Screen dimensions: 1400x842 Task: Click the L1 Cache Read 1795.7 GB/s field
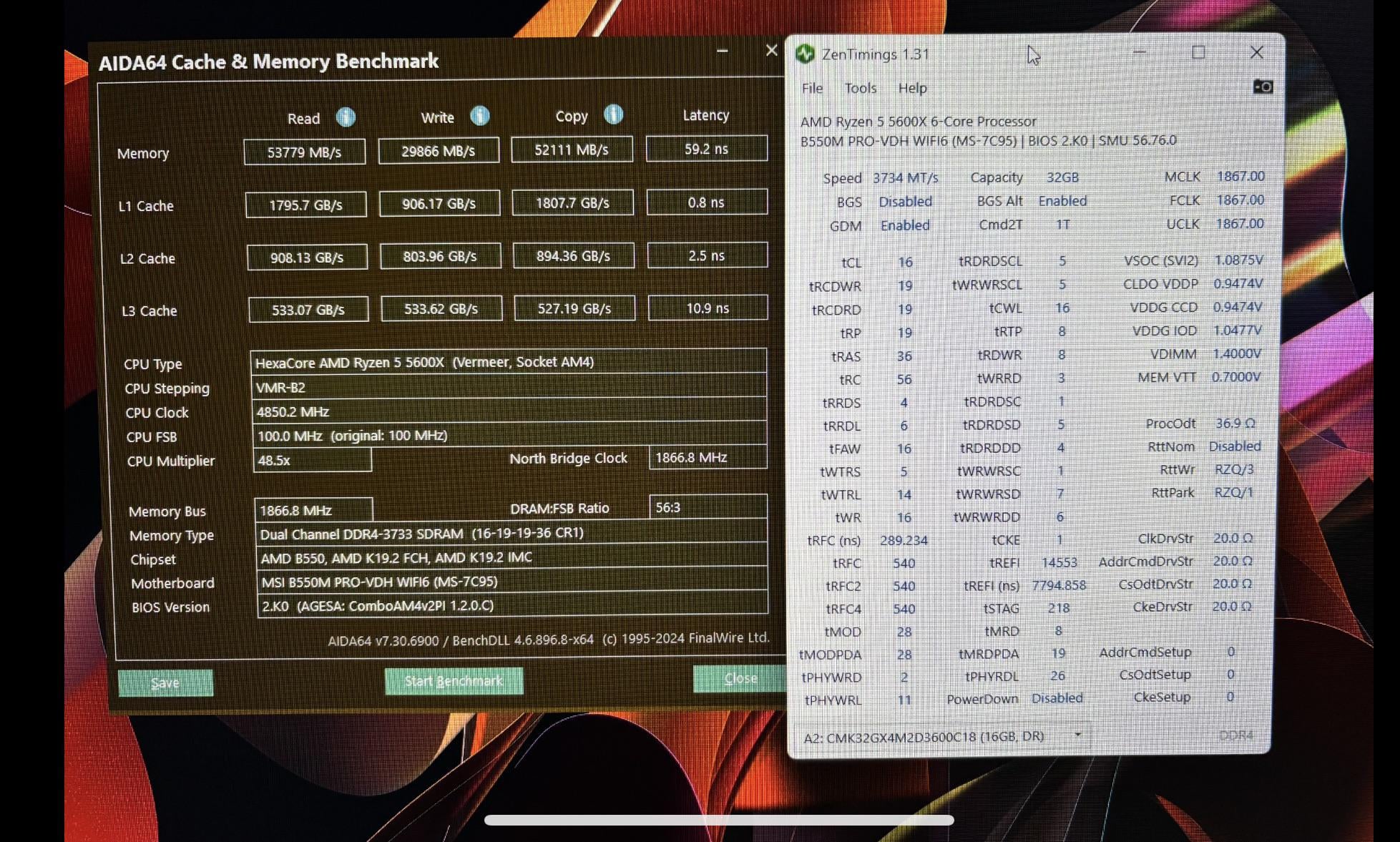pyautogui.click(x=305, y=205)
